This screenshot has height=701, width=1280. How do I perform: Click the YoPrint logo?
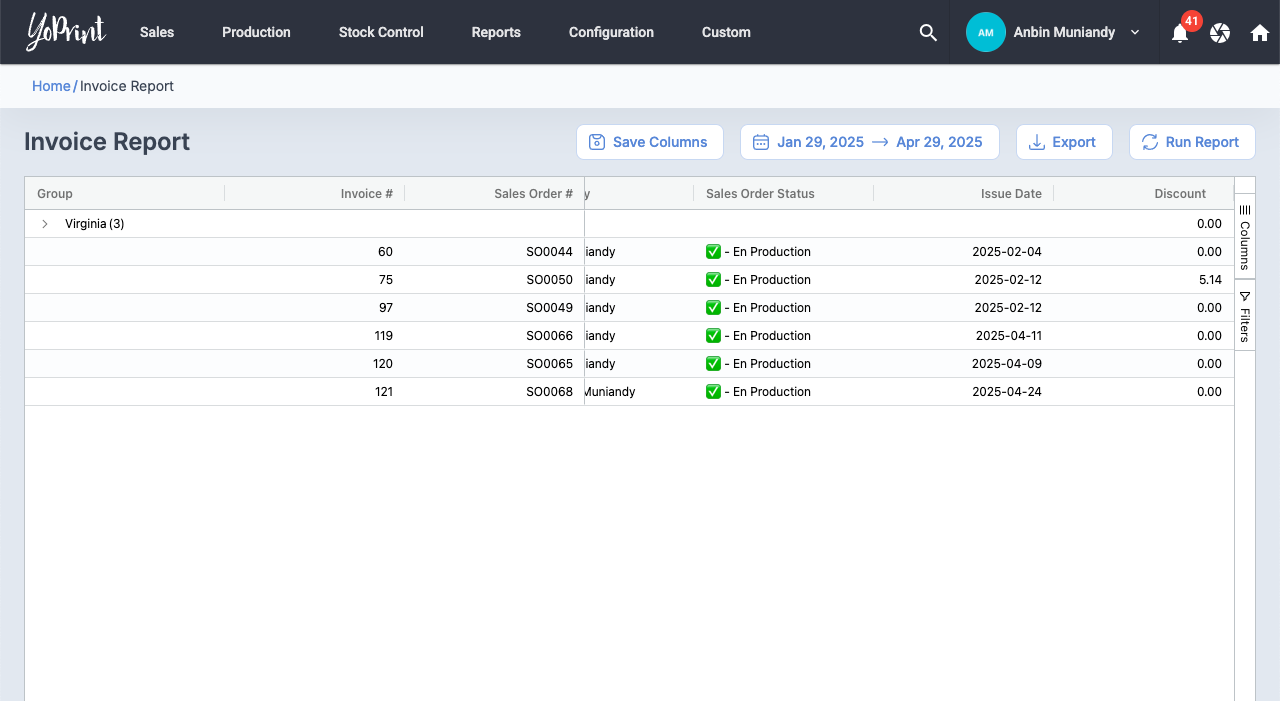[x=66, y=32]
